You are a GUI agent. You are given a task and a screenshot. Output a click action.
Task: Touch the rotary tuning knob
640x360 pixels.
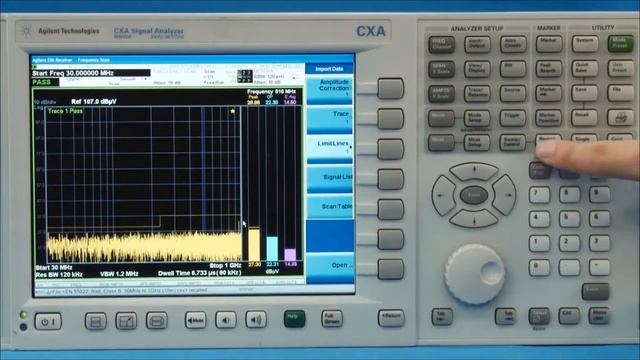tap(474, 274)
